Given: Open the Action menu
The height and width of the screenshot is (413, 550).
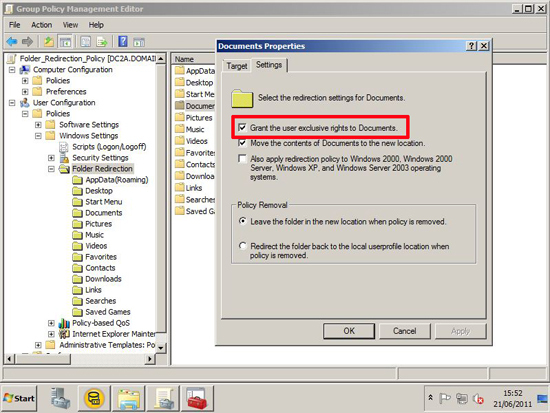Looking at the screenshot, I should coord(41,25).
